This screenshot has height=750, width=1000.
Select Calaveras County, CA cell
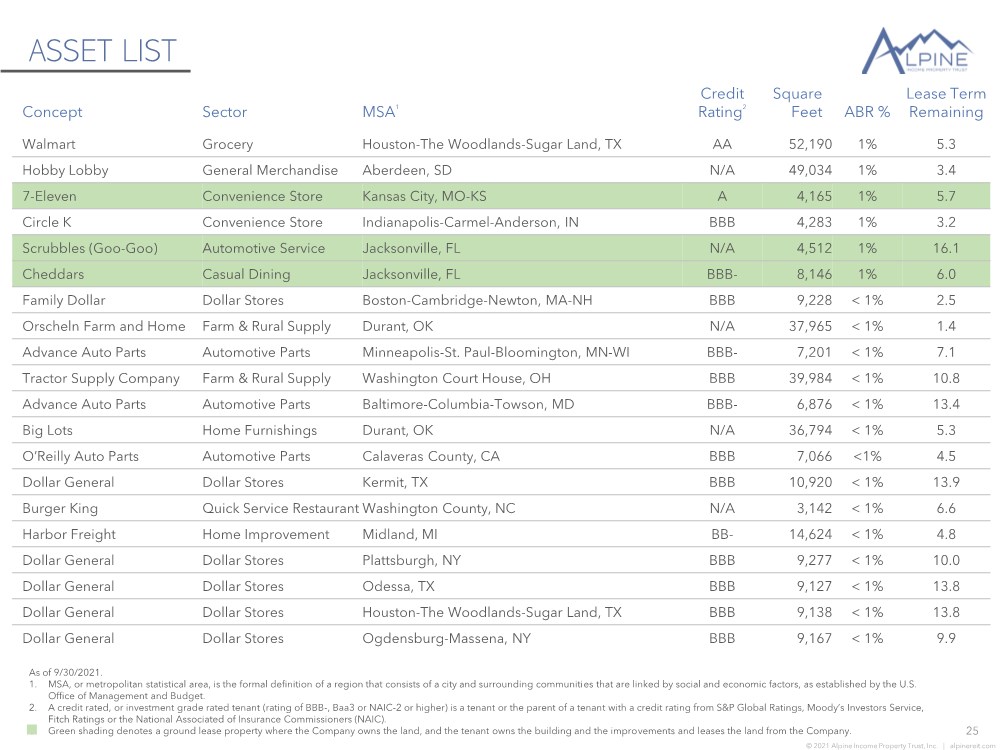pos(431,457)
